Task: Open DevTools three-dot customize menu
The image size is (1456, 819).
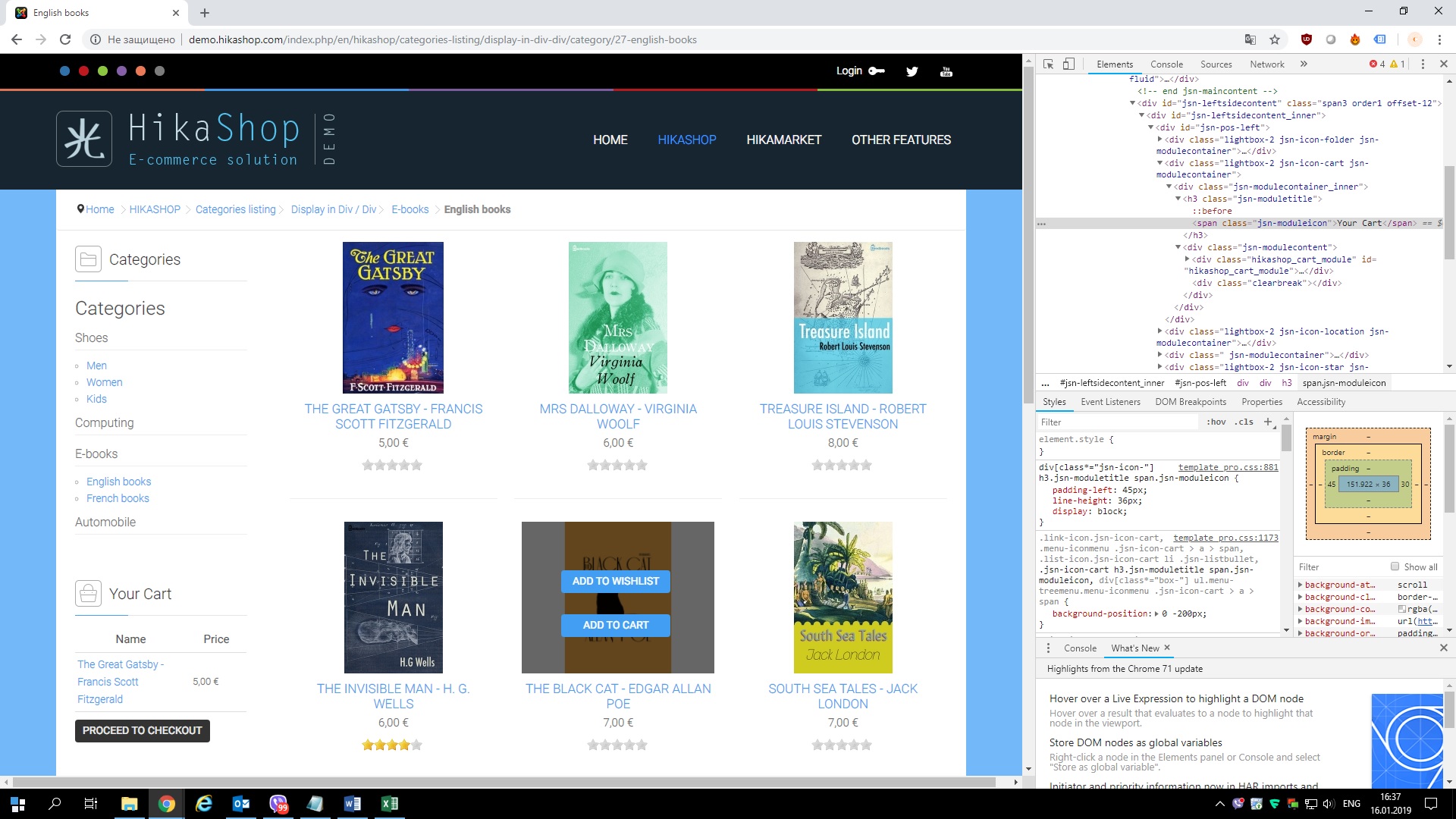Action: (x=1423, y=64)
